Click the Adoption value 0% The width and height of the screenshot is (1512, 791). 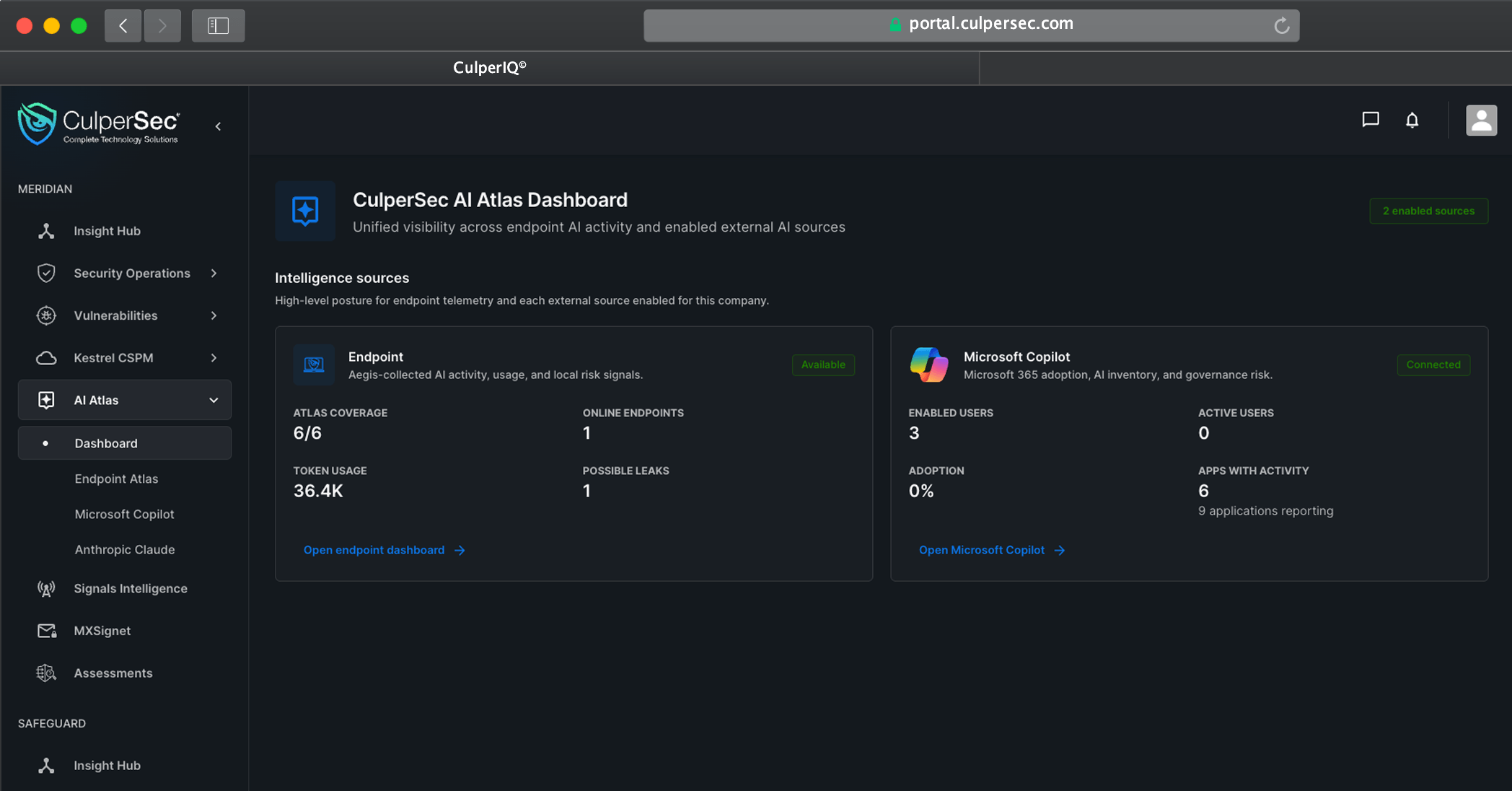tap(921, 491)
